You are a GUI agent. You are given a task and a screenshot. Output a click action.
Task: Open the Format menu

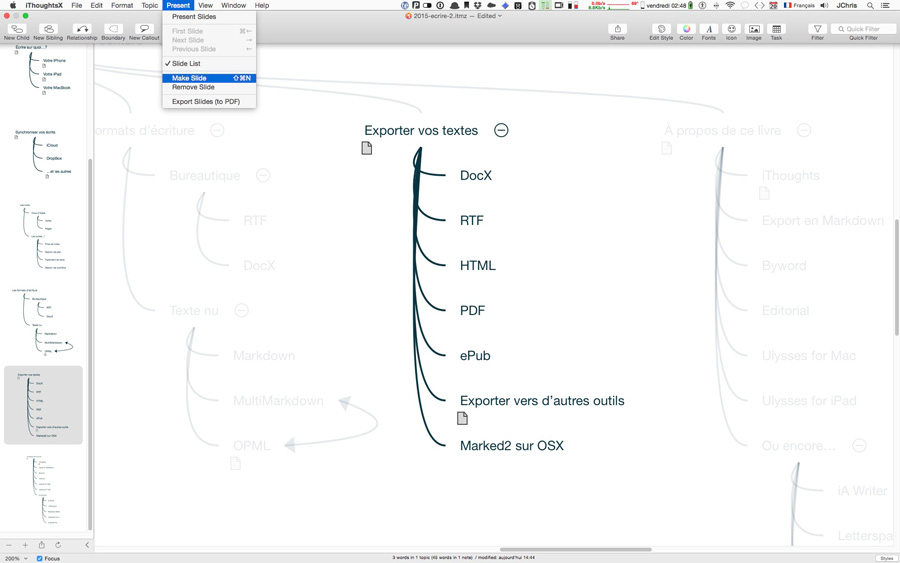122,5
